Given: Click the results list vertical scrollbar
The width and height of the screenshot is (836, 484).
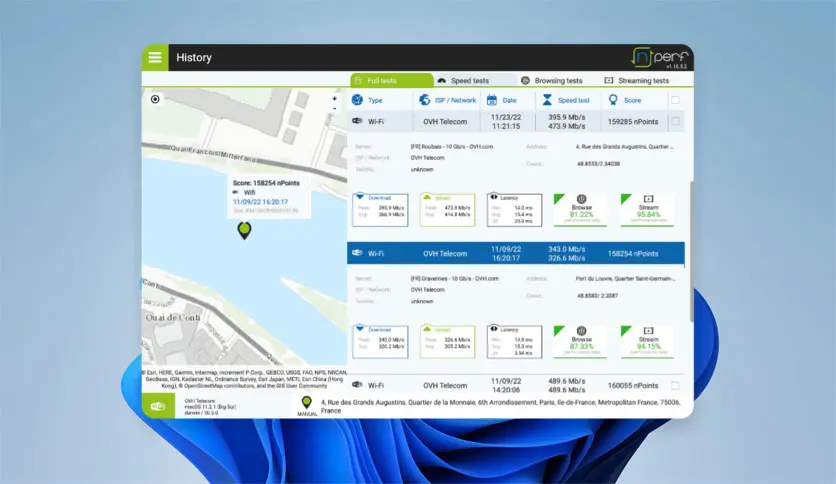Looking at the screenshot, I should [x=692, y=251].
